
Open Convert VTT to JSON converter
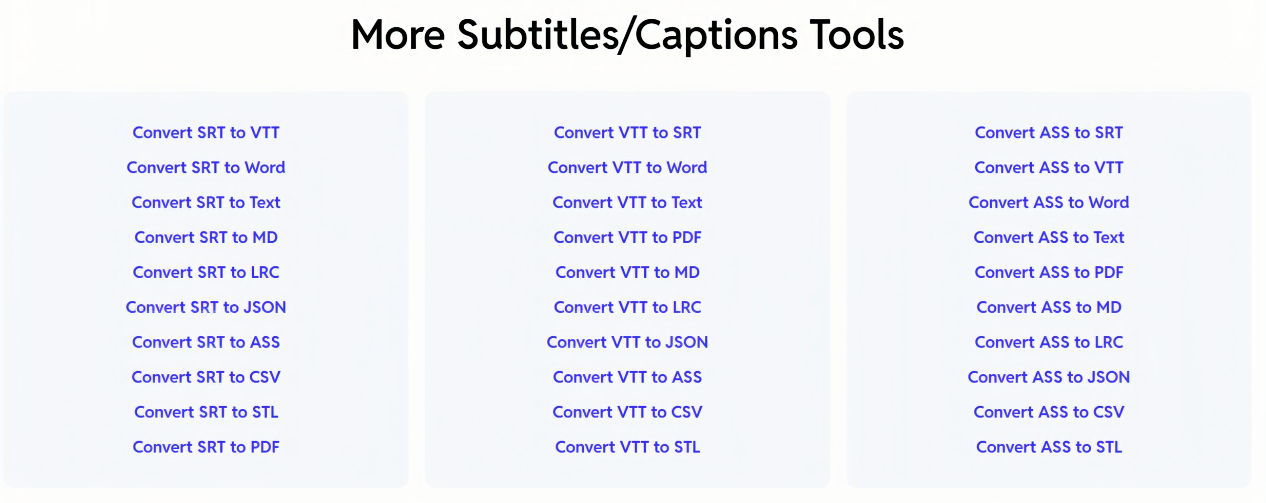628,342
